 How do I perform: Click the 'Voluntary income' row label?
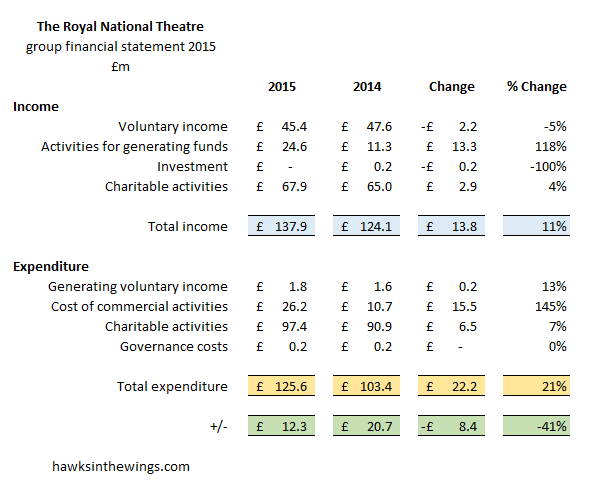pos(173,126)
